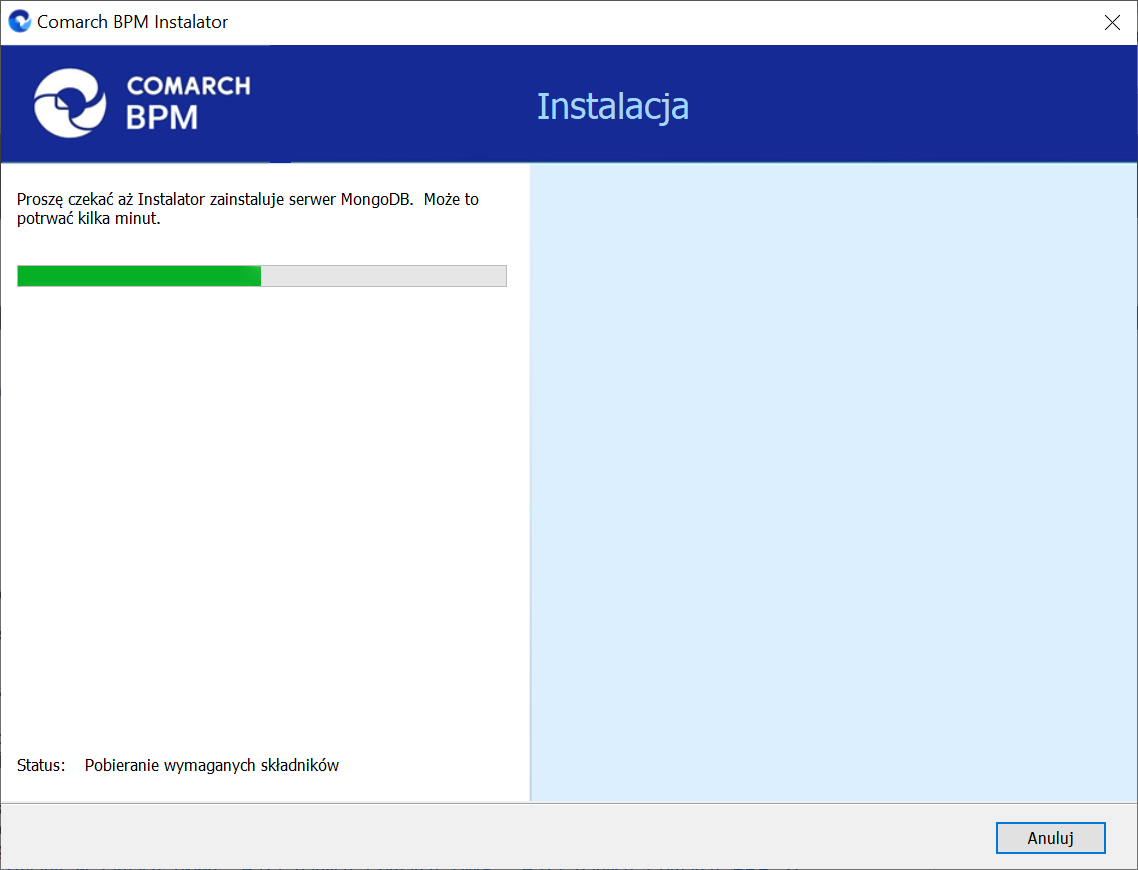Click the Comarch BPM logo in banner
The height and width of the screenshot is (870, 1138).
142,103
